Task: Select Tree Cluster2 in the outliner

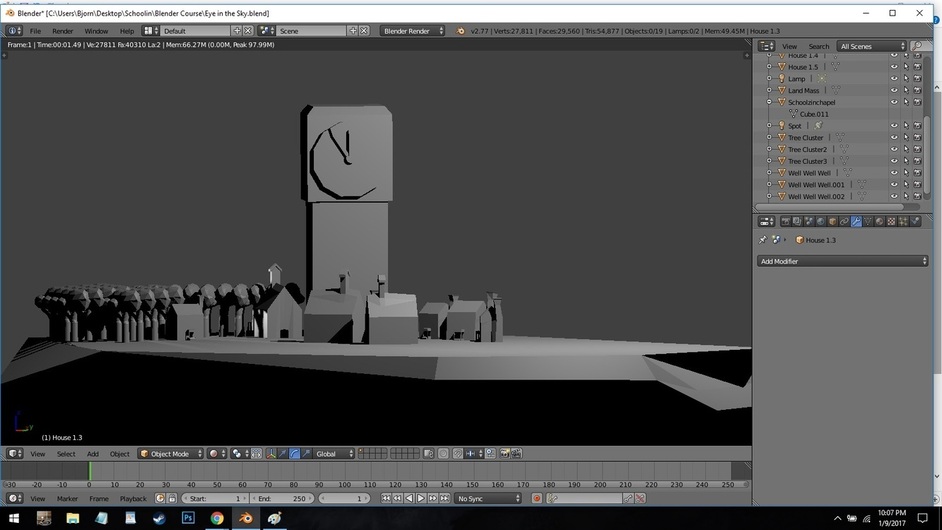Action: [x=807, y=150]
